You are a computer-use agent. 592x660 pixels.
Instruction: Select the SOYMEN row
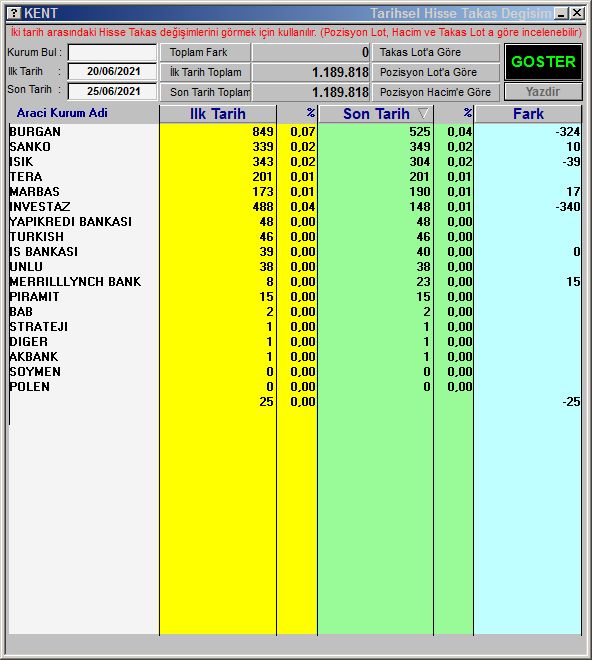click(295, 372)
